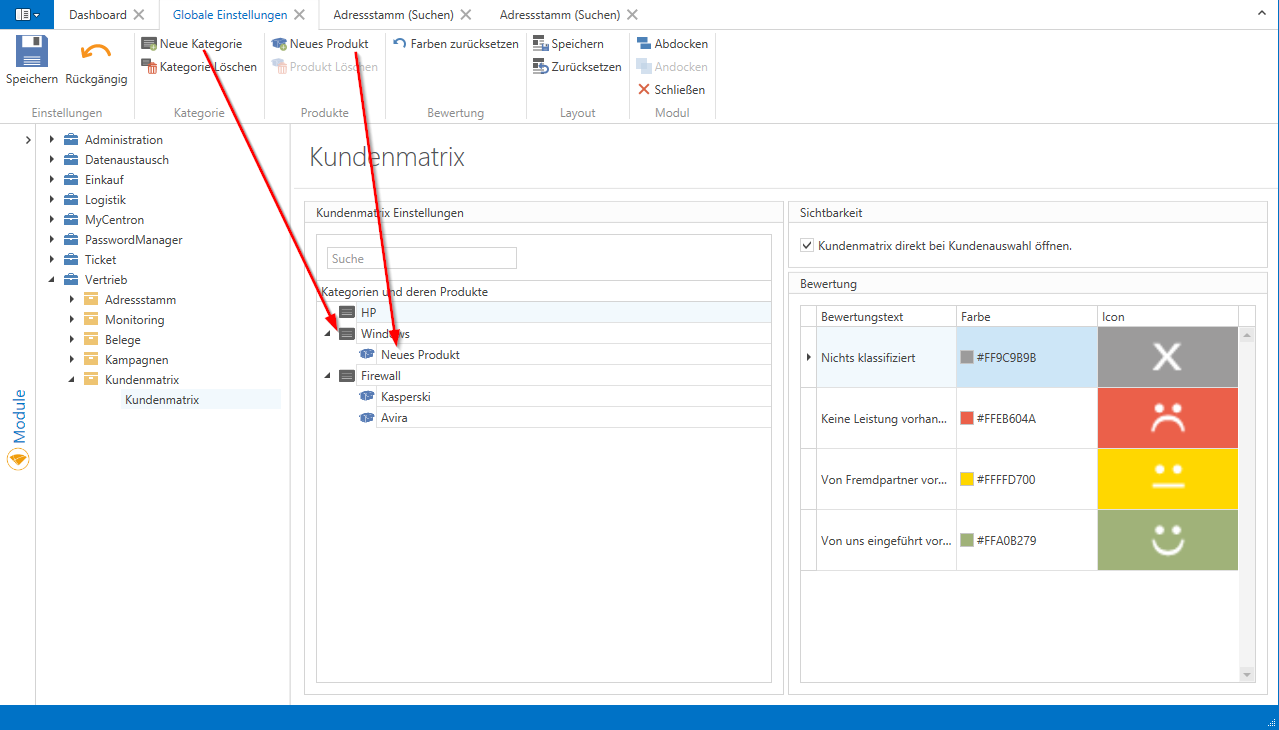This screenshot has height=730, width=1279.
Task: Click the Rückgängig undo arrow icon
Action: (x=96, y=53)
